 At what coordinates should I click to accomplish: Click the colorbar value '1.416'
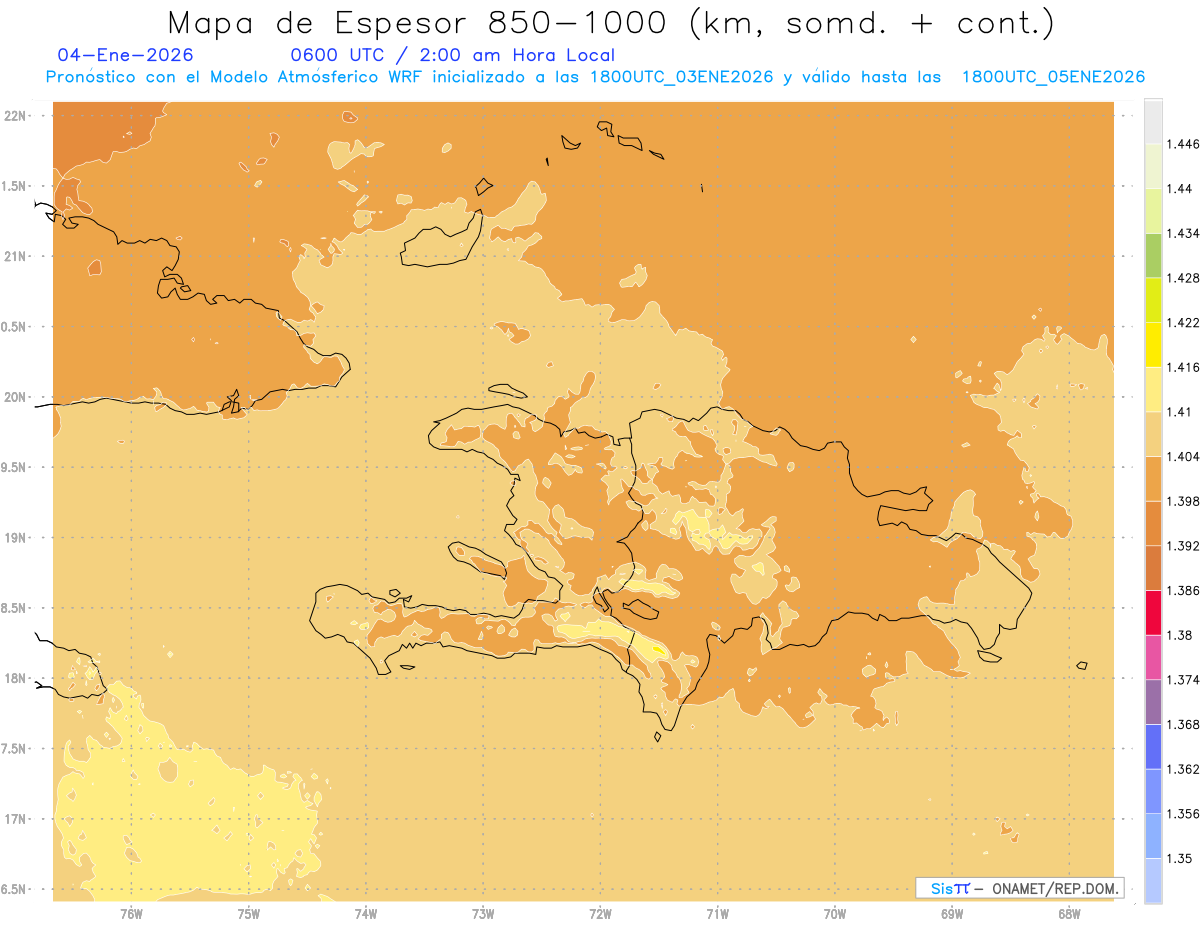(1182, 367)
